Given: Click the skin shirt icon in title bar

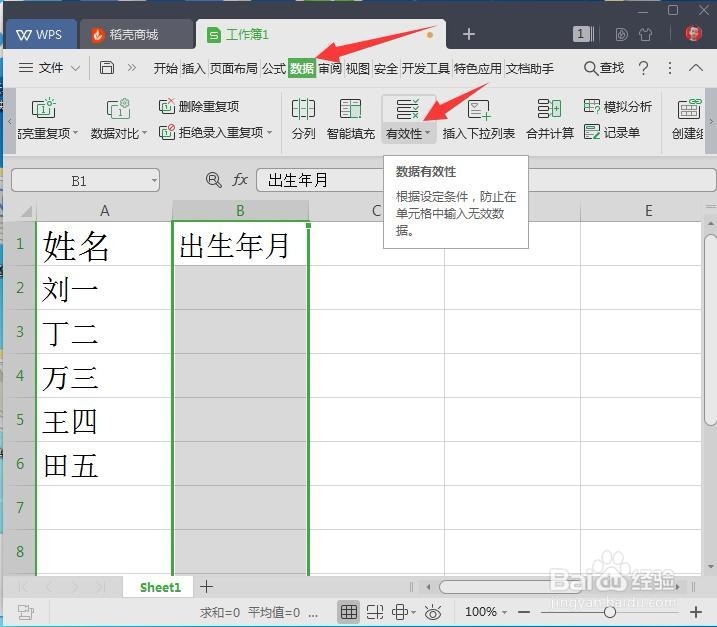Looking at the screenshot, I should [x=645, y=34].
